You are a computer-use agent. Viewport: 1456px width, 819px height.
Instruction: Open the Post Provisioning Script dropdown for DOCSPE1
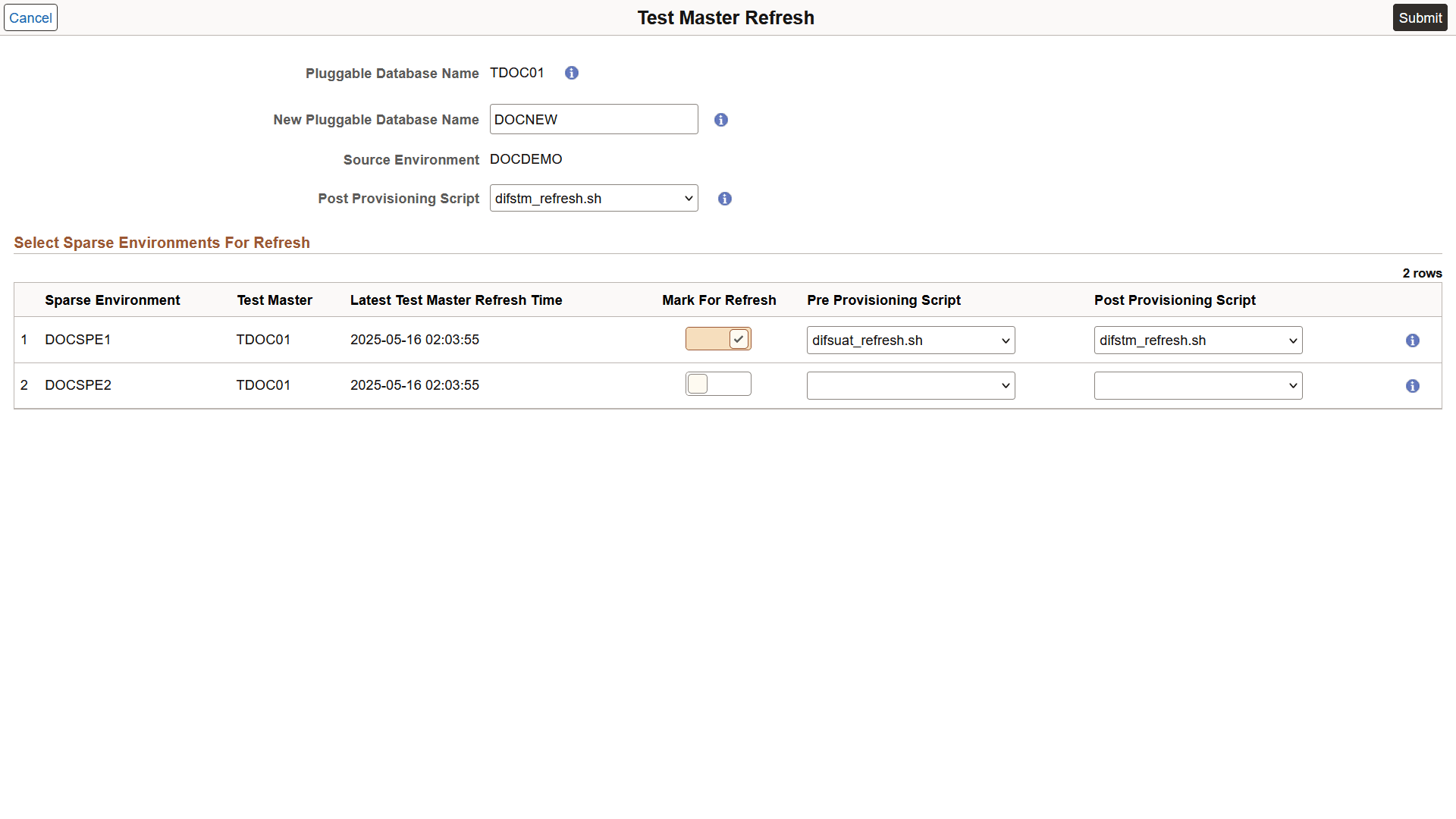pyautogui.click(x=1197, y=340)
